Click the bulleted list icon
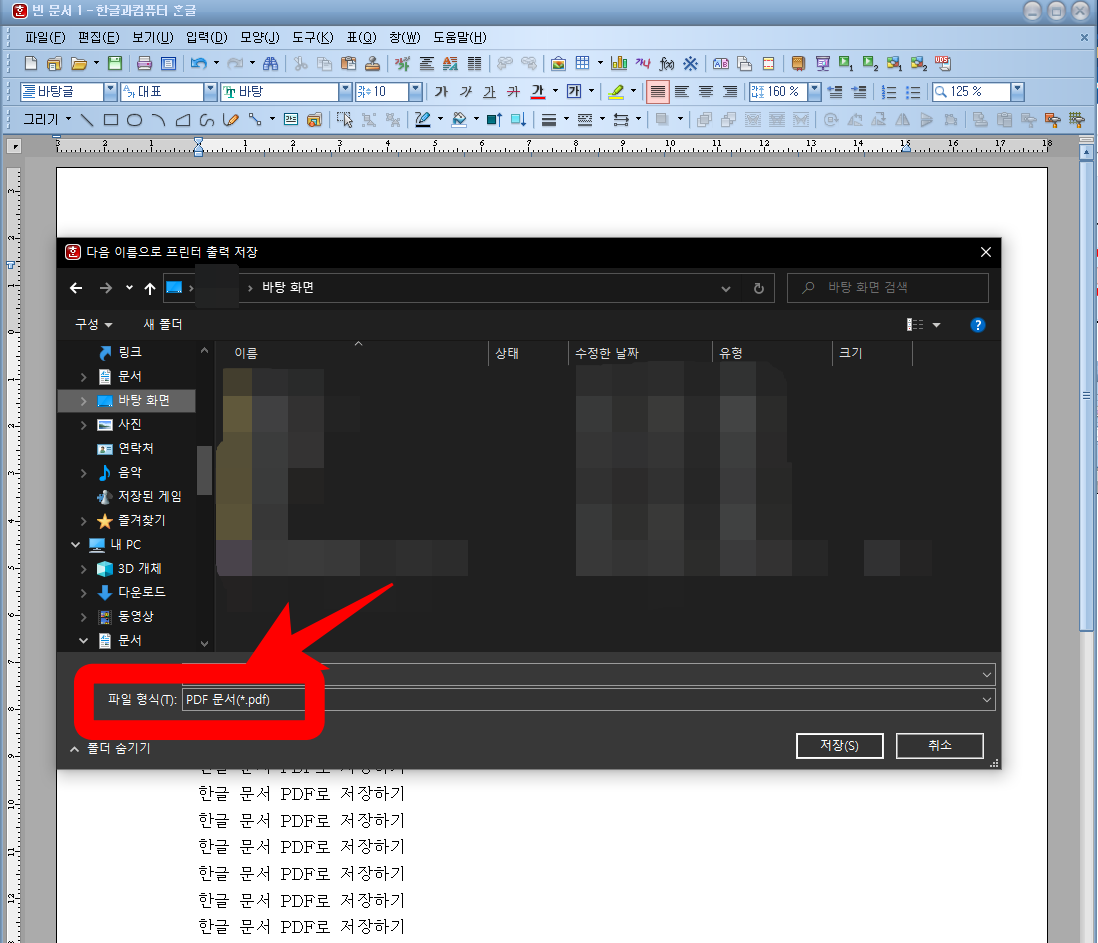1098x943 pixels. pyautogui.click(x=913, y=92)
